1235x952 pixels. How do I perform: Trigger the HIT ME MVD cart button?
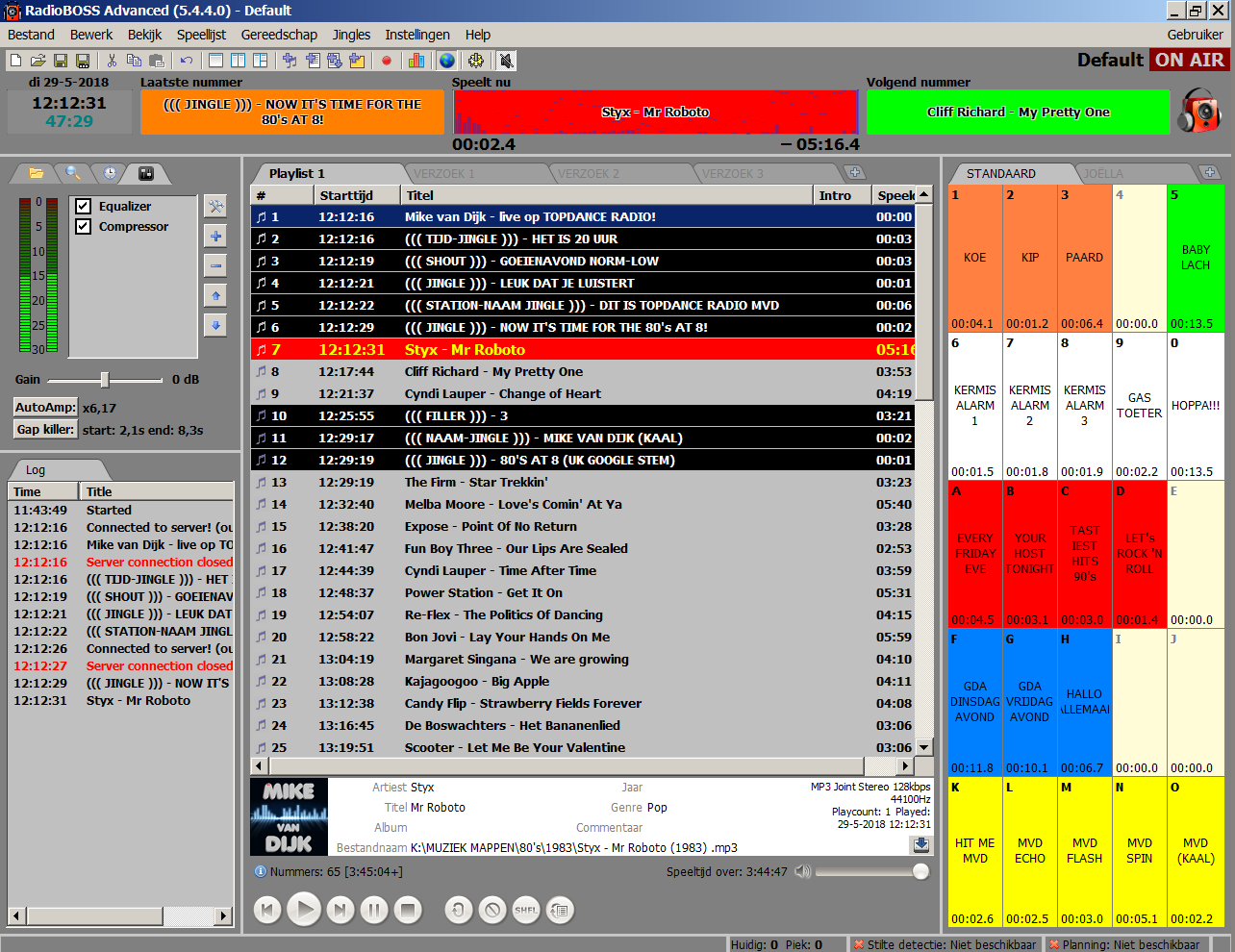pyautogui.click(x=975, y=851)
